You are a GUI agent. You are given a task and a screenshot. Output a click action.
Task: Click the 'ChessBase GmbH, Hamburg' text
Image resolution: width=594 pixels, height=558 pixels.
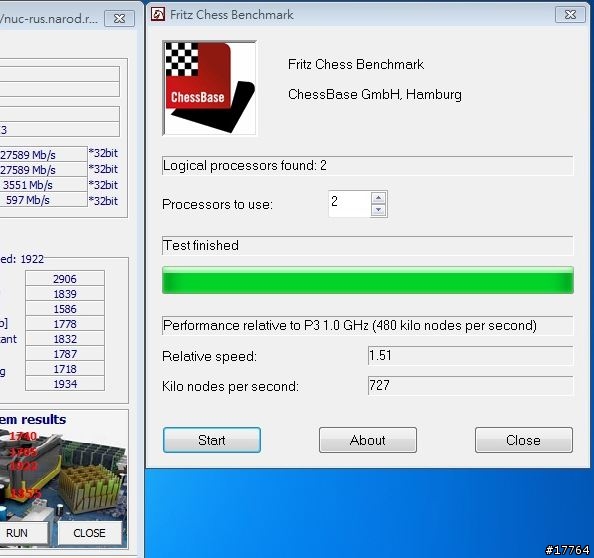coord(375,94)
